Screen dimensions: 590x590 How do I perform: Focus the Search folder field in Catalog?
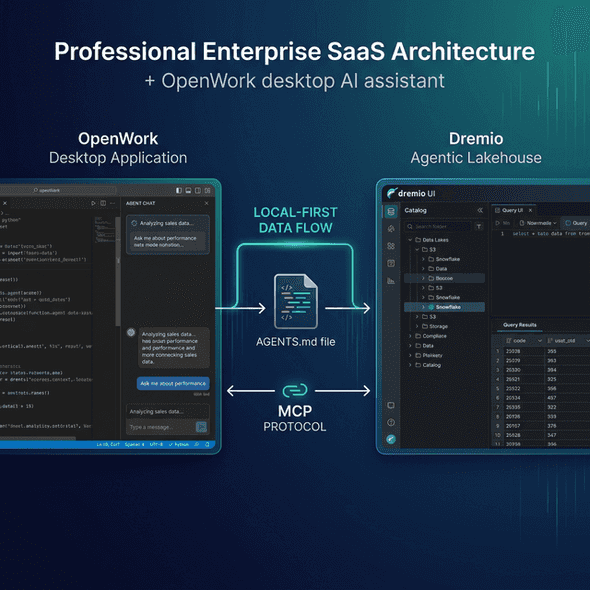pos(438,227)
